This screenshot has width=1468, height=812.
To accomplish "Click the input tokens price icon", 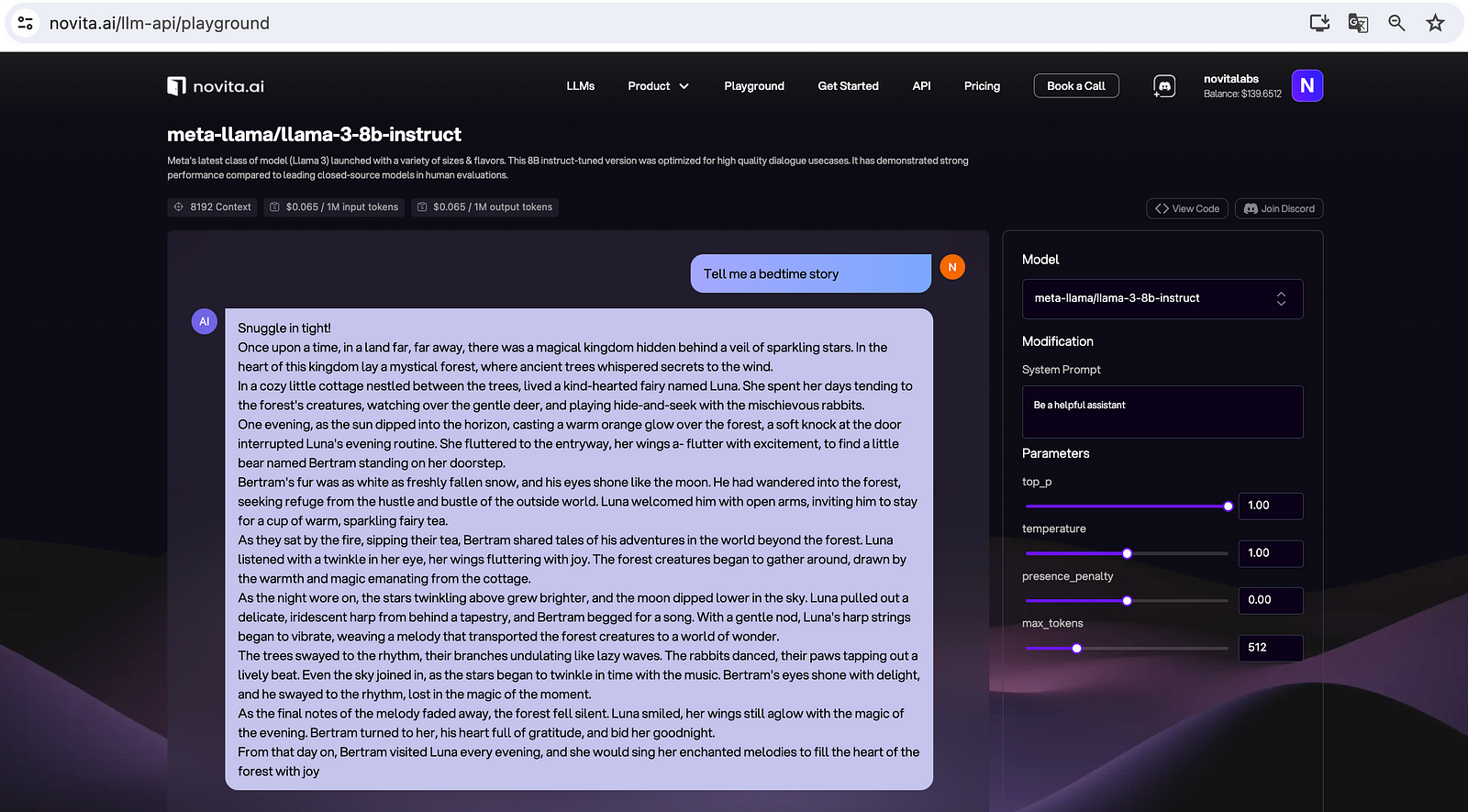I will [x=274, y=207].
